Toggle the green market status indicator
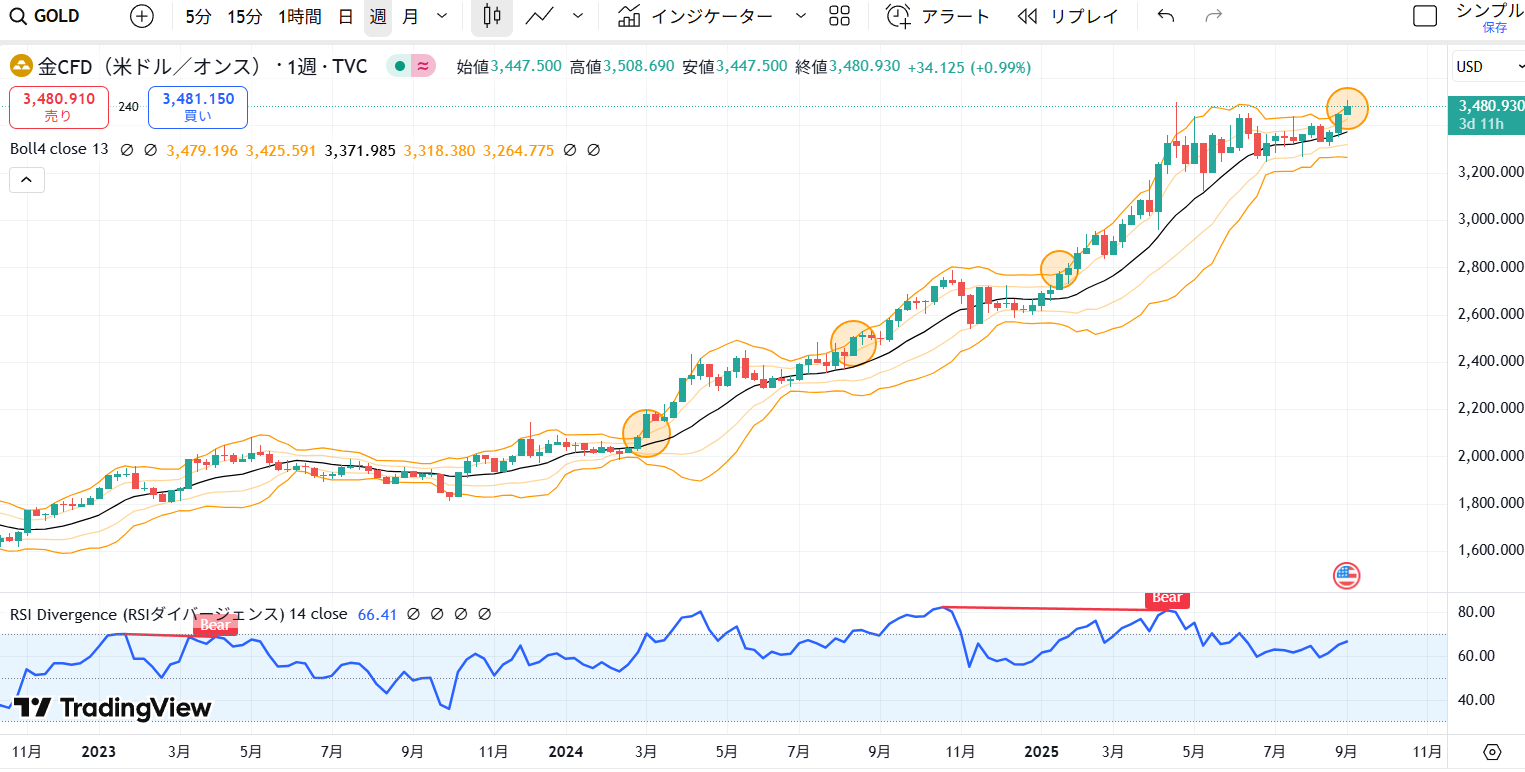 coord(399,67)
